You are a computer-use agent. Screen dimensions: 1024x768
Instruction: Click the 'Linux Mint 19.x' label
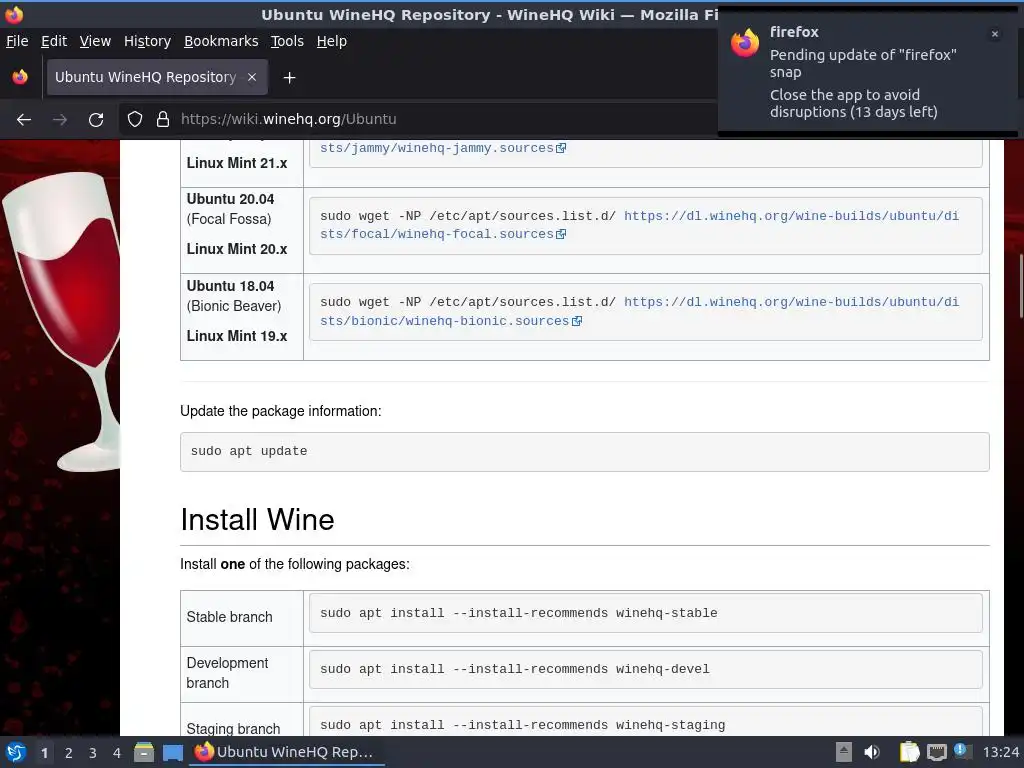pos(237,336)
